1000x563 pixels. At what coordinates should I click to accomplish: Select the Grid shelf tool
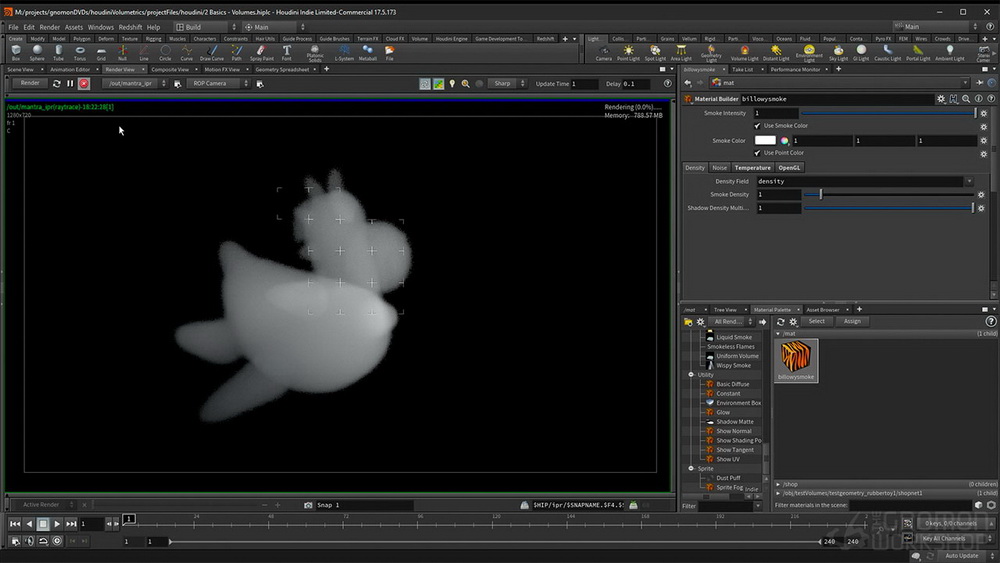point(101,52)
